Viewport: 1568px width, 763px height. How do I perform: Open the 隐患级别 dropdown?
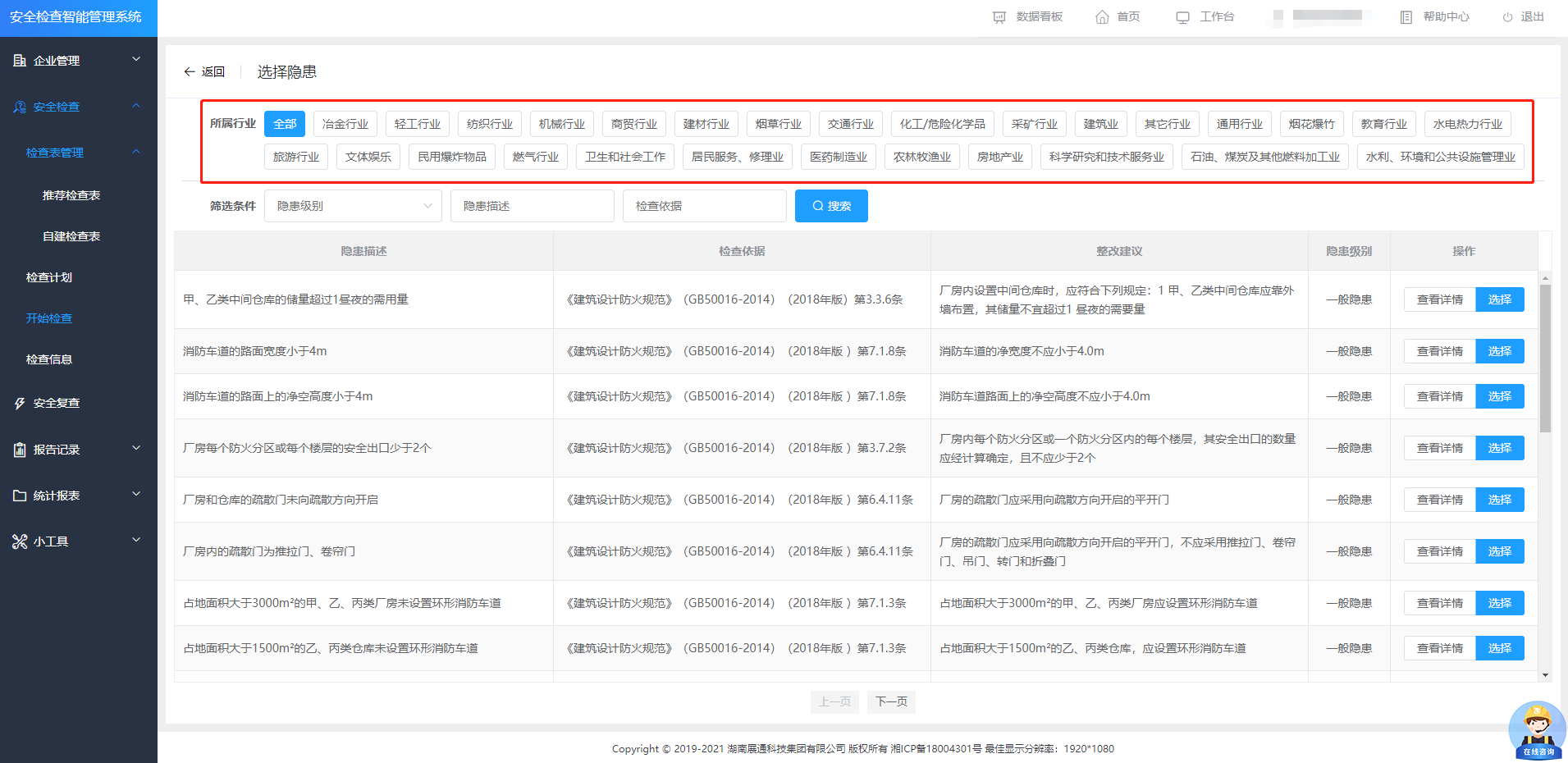point(353,206)
